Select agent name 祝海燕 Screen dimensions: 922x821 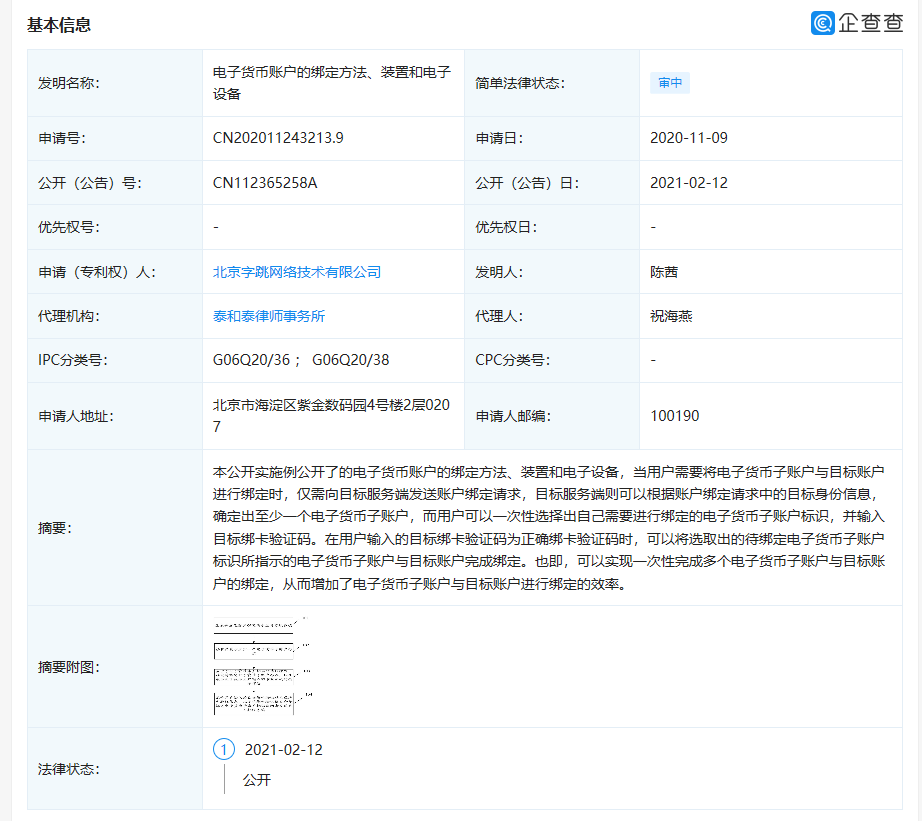(671, 316)
